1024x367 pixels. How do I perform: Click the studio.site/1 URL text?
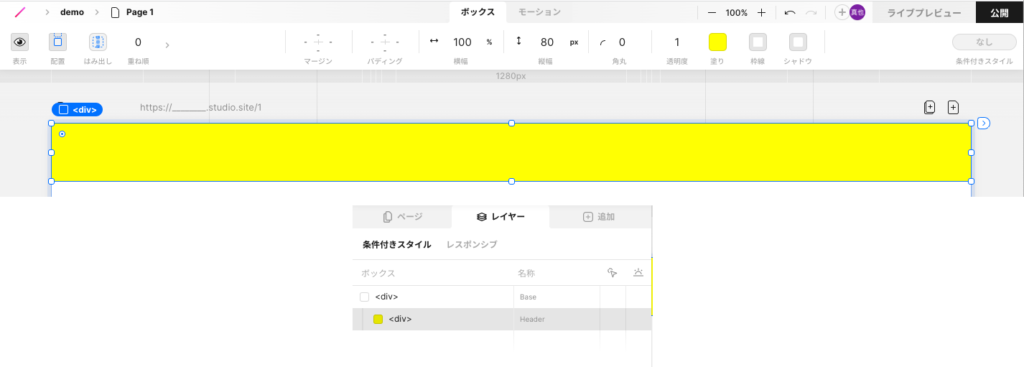[x=201, y=107]
